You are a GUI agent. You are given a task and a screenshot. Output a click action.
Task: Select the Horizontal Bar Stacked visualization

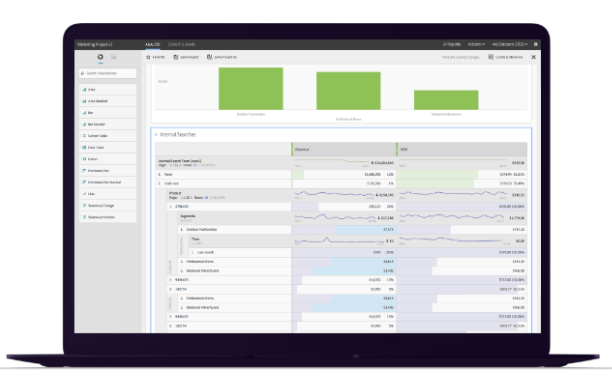coord(108,182)
